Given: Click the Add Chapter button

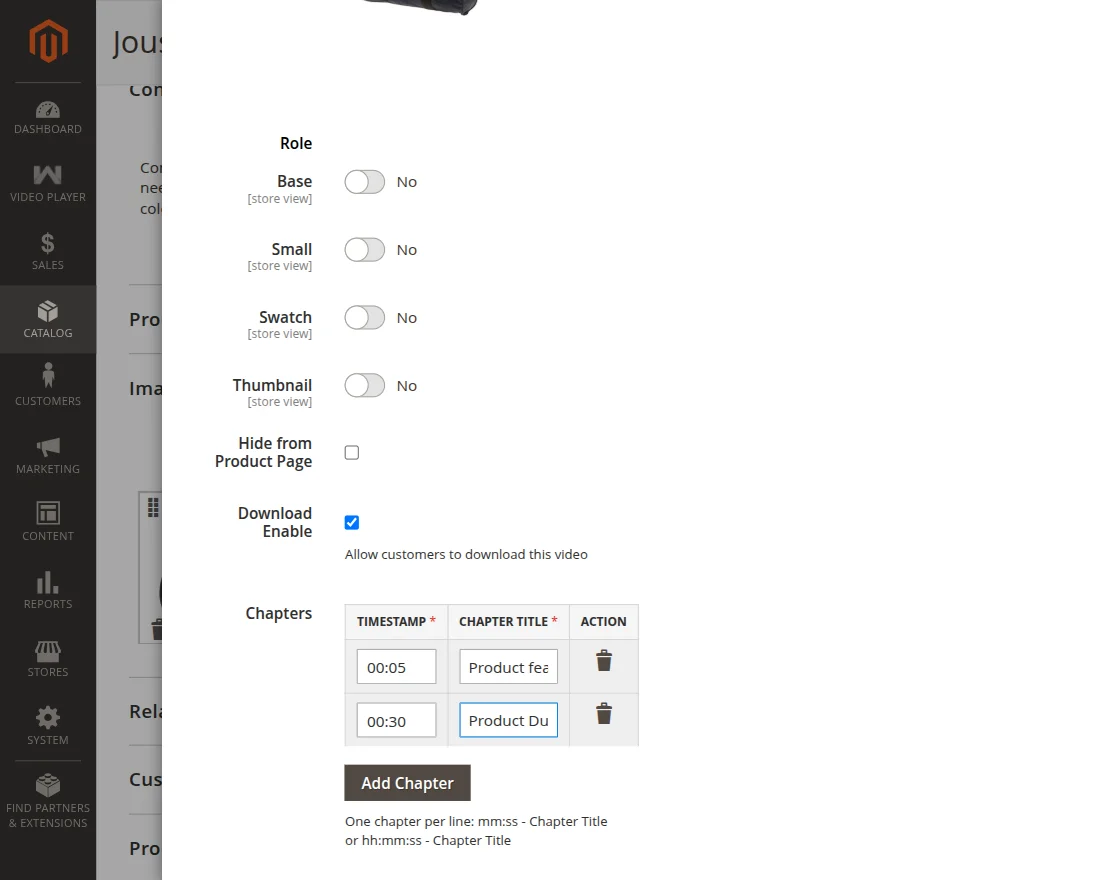Looking at the screenshot, I should click(x=407, y=783).
